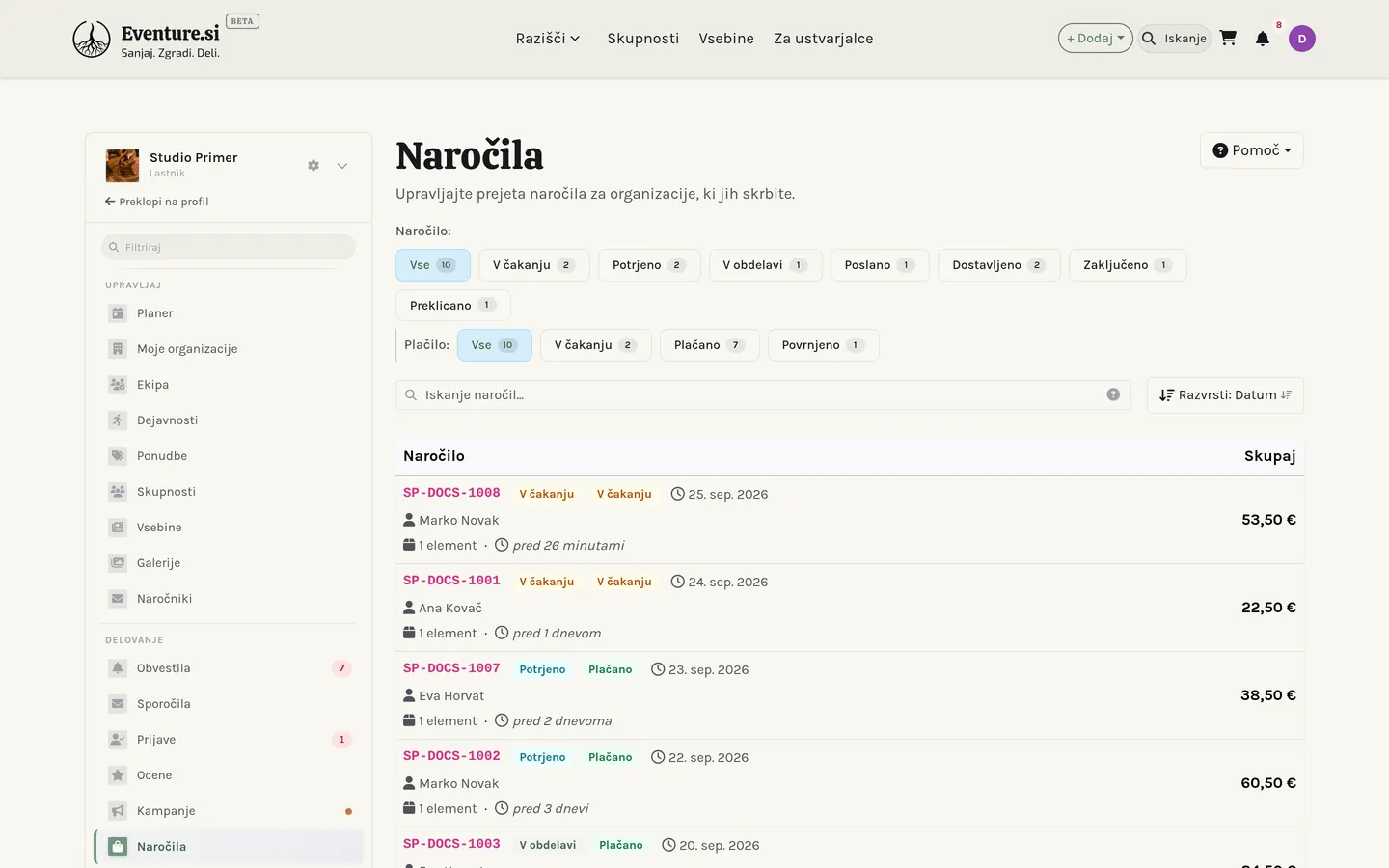Click the 38,50 € order total
The image size is (1389, 868).
[1268, 695]
